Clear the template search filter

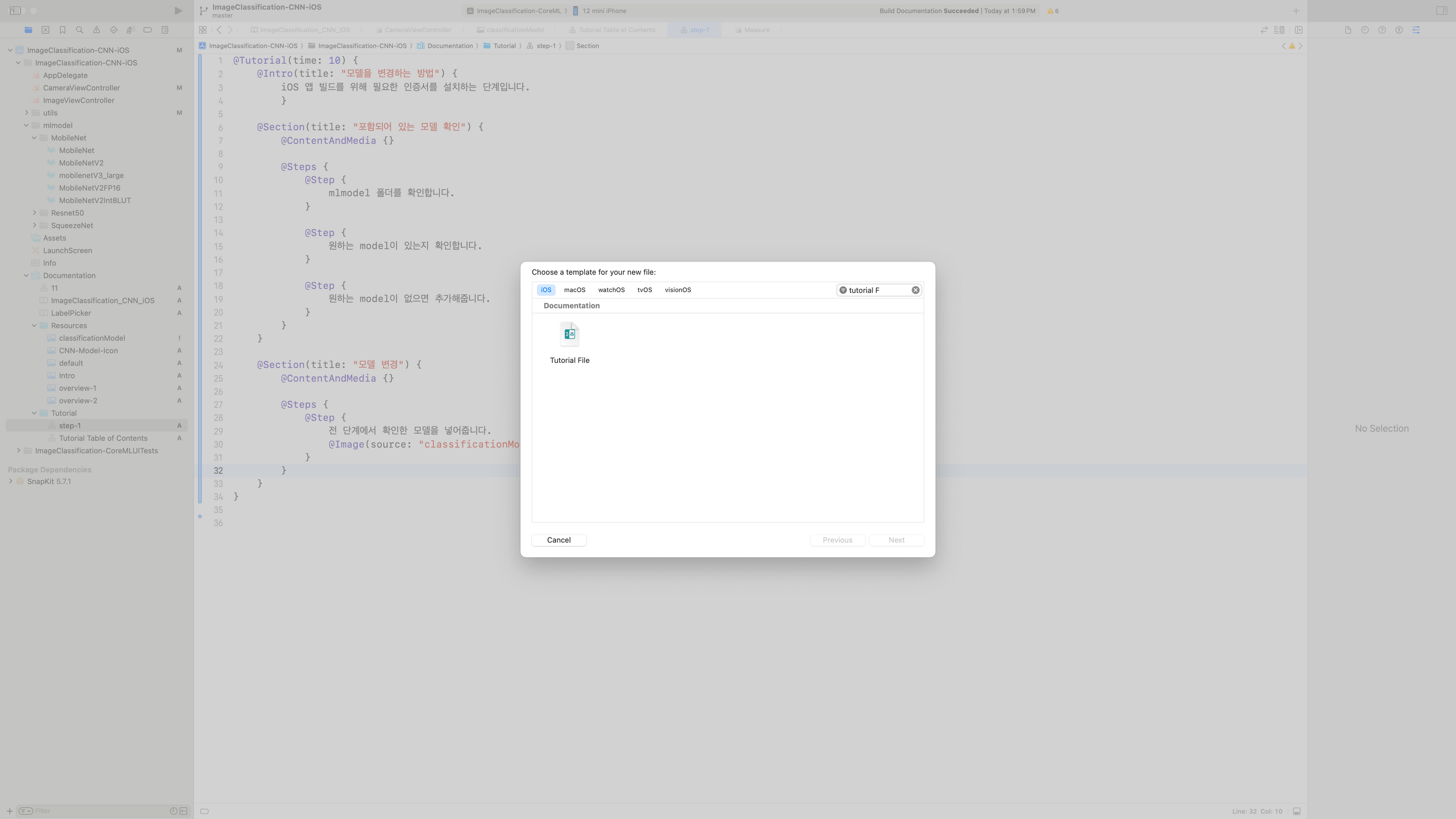pos(915,290)
